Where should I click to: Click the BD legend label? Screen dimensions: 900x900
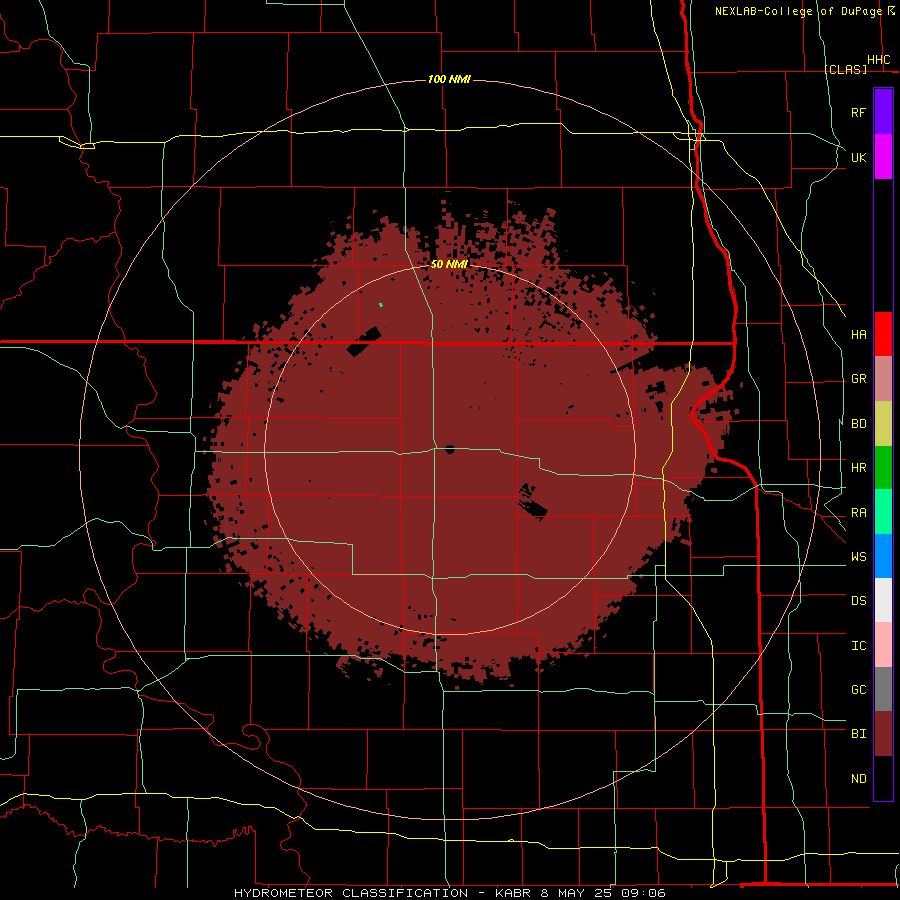pyautogui.click(x=858, y=424)
